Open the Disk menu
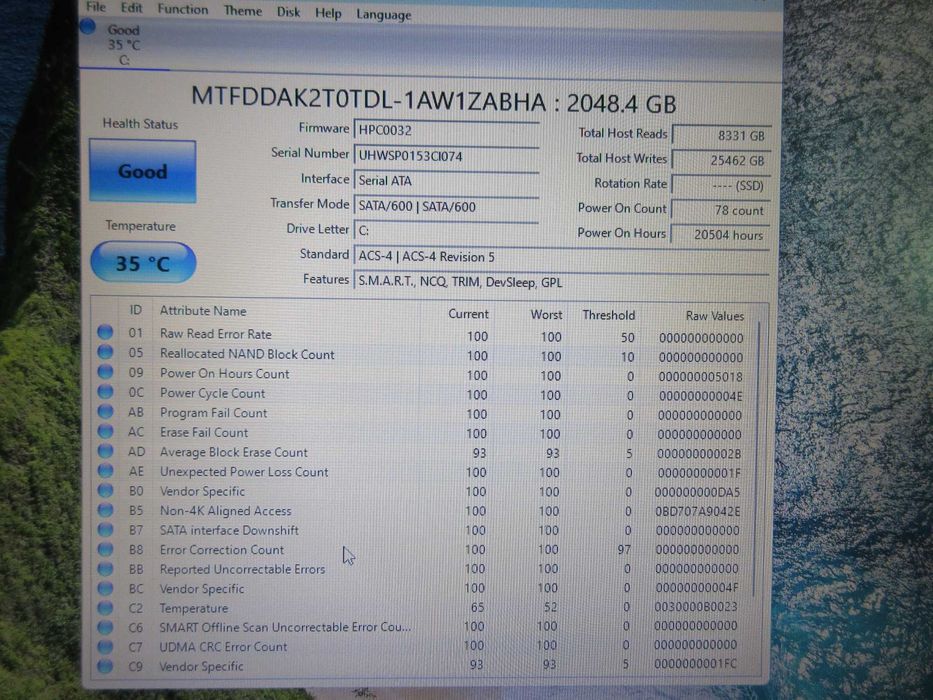This screenshot has width=933, height=700. point(289,12)
